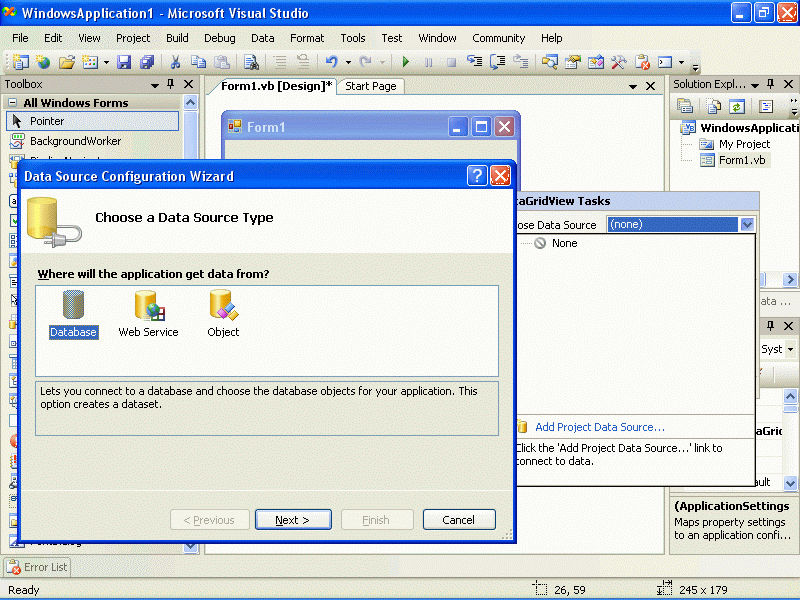Image resolution: width=800 pixels, height=600 pixels.
Task: Click Show All Files in Solution Explorer
Action: 713,106
